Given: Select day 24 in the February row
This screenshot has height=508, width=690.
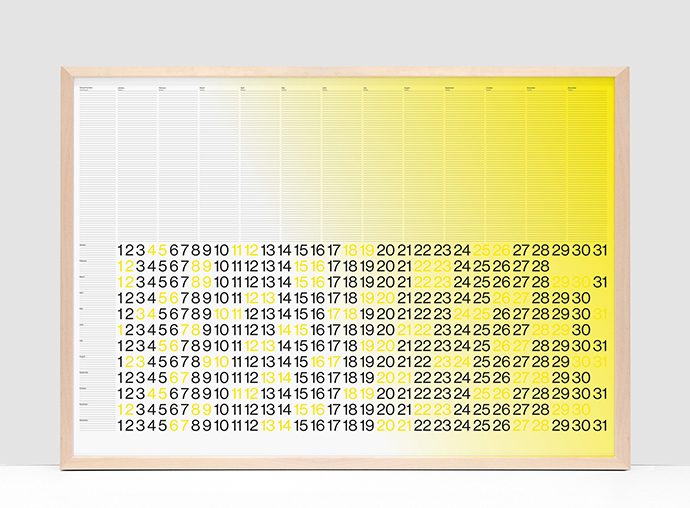Looking at the screenshot, I should [462, 266].
